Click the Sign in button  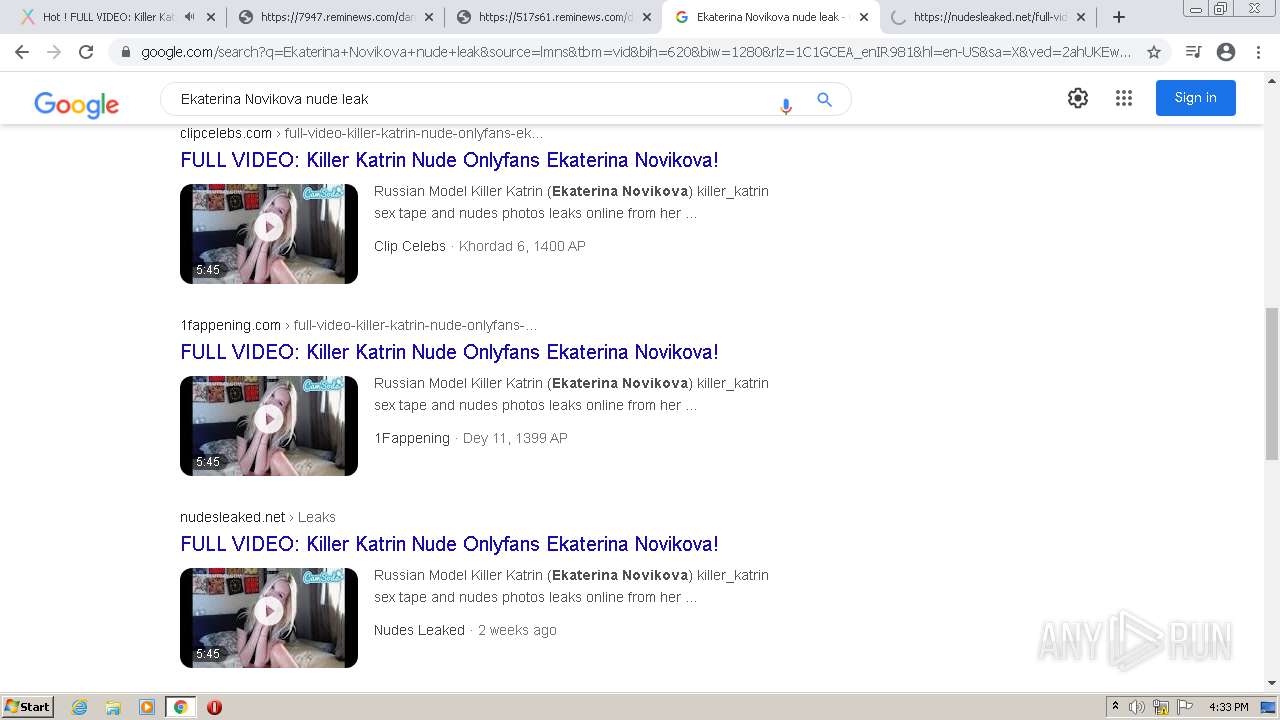[1196, 98]
